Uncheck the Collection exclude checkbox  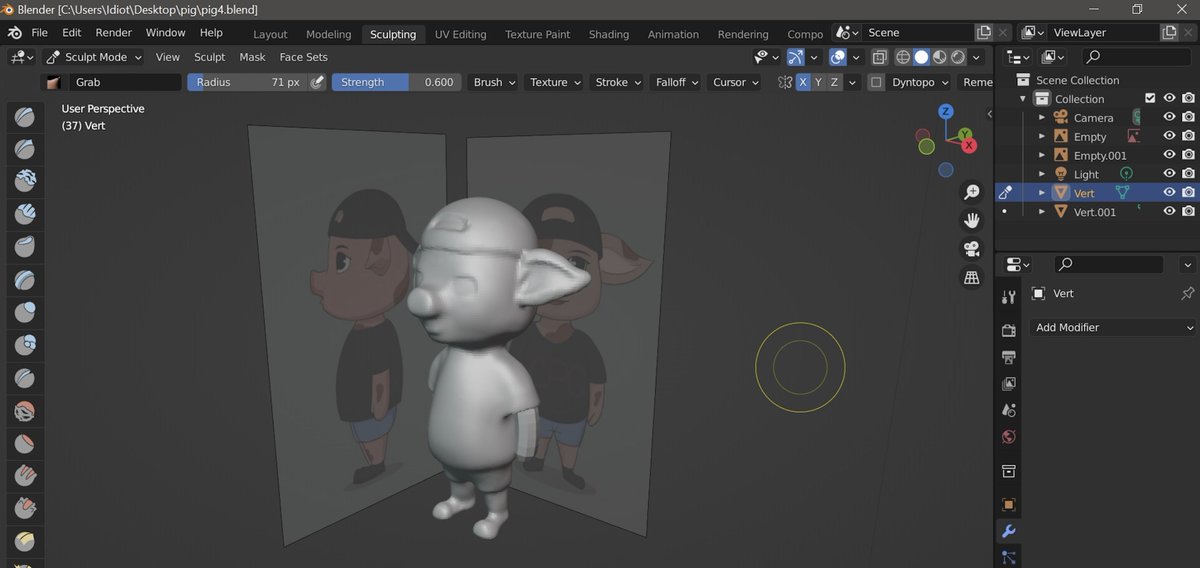click(x=1150, y=98)
